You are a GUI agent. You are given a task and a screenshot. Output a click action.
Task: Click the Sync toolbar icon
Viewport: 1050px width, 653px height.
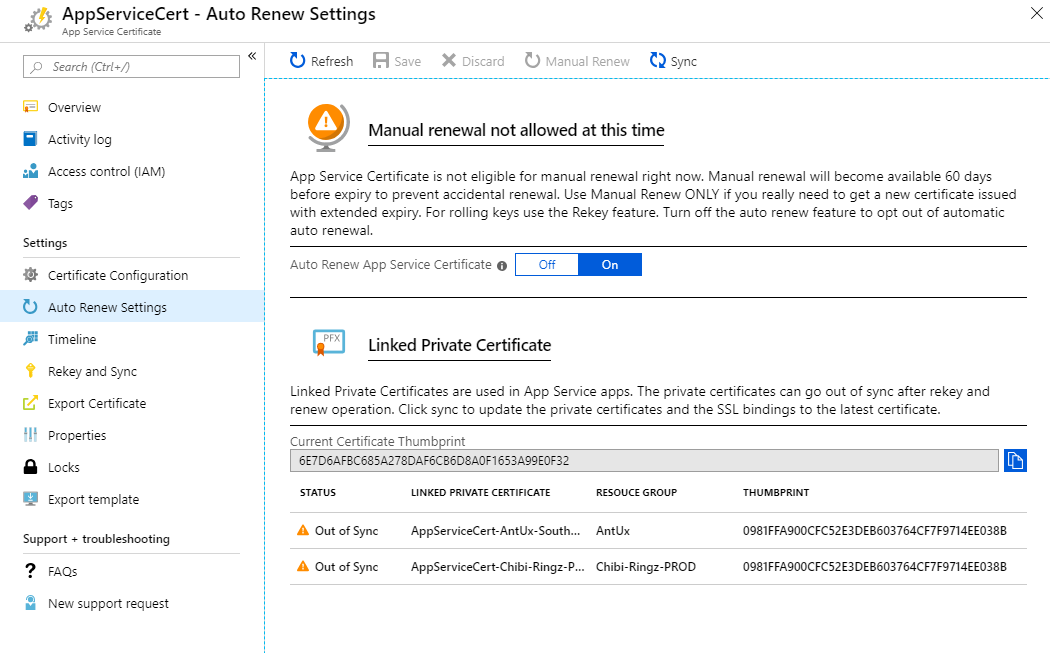tap(657, 61)
